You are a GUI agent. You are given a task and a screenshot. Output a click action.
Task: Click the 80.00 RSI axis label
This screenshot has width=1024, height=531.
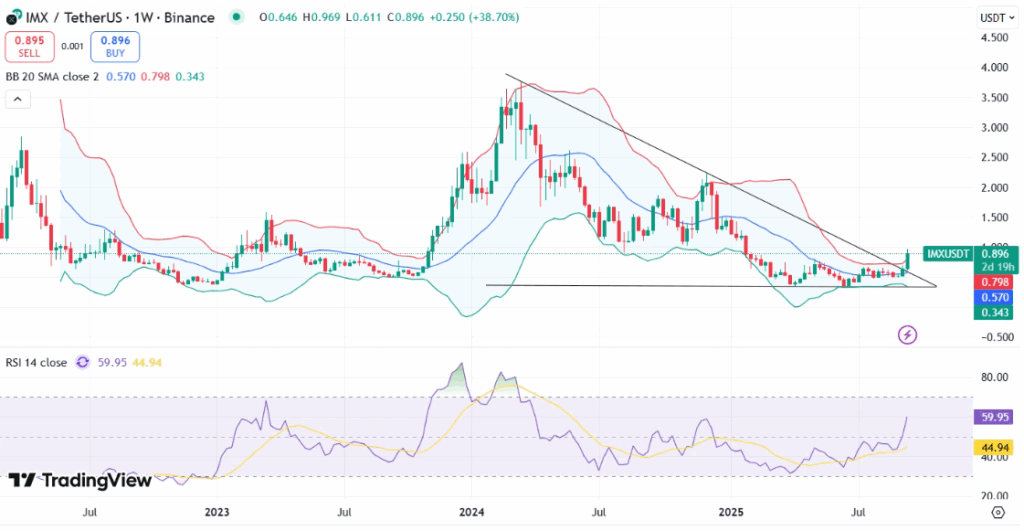pos(994,377)
